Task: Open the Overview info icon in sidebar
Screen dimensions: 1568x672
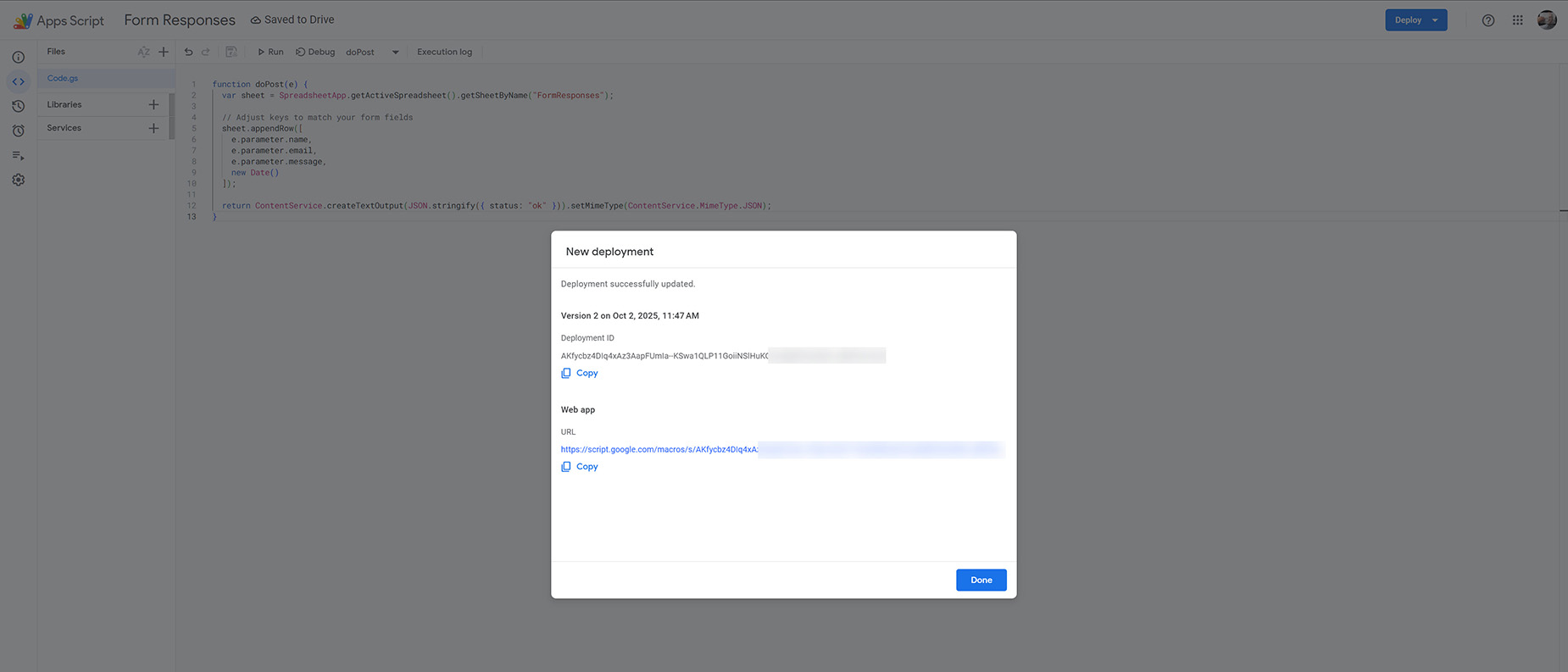Action: tap(18, 57)
